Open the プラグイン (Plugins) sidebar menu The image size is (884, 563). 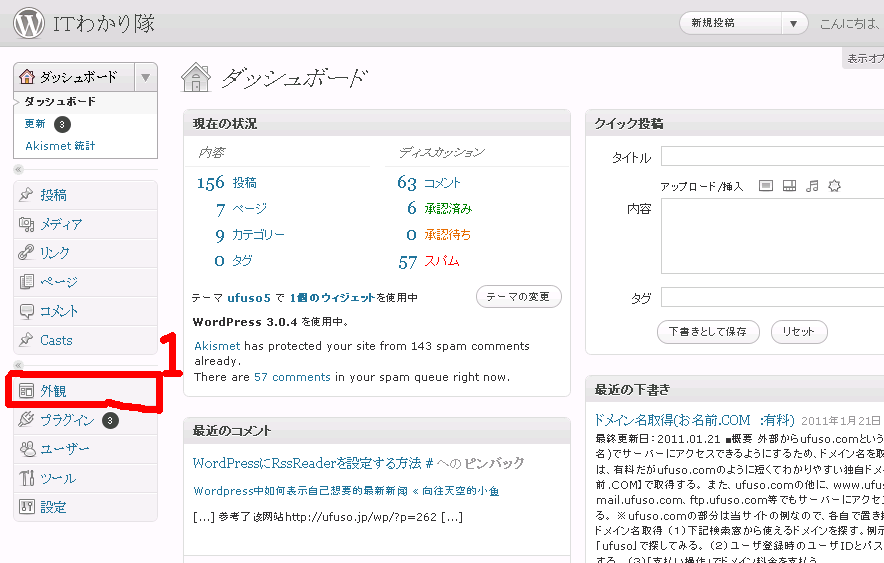pyautogui.click(x=67, y=420)
